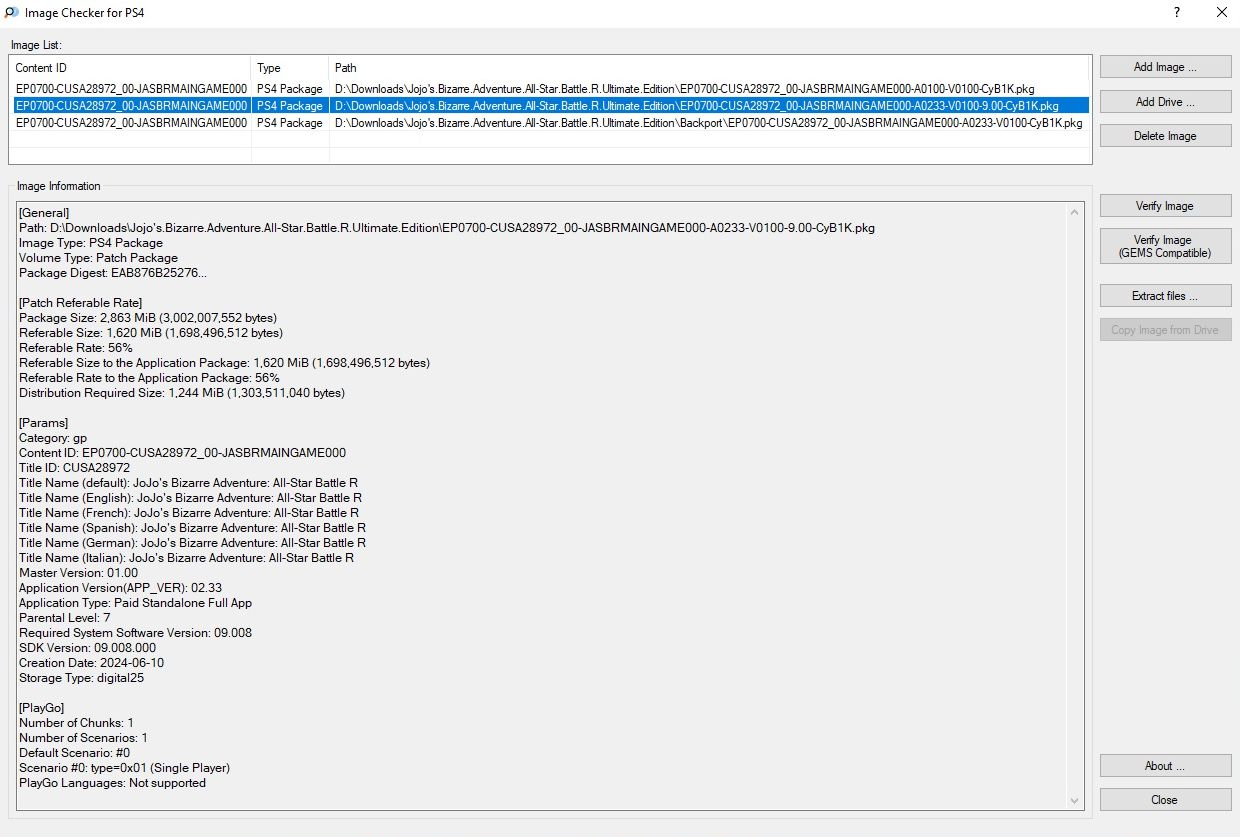Click the Parental Level: 7 line
Viewport: 1240px width, 837px height.
pos(65,618)
